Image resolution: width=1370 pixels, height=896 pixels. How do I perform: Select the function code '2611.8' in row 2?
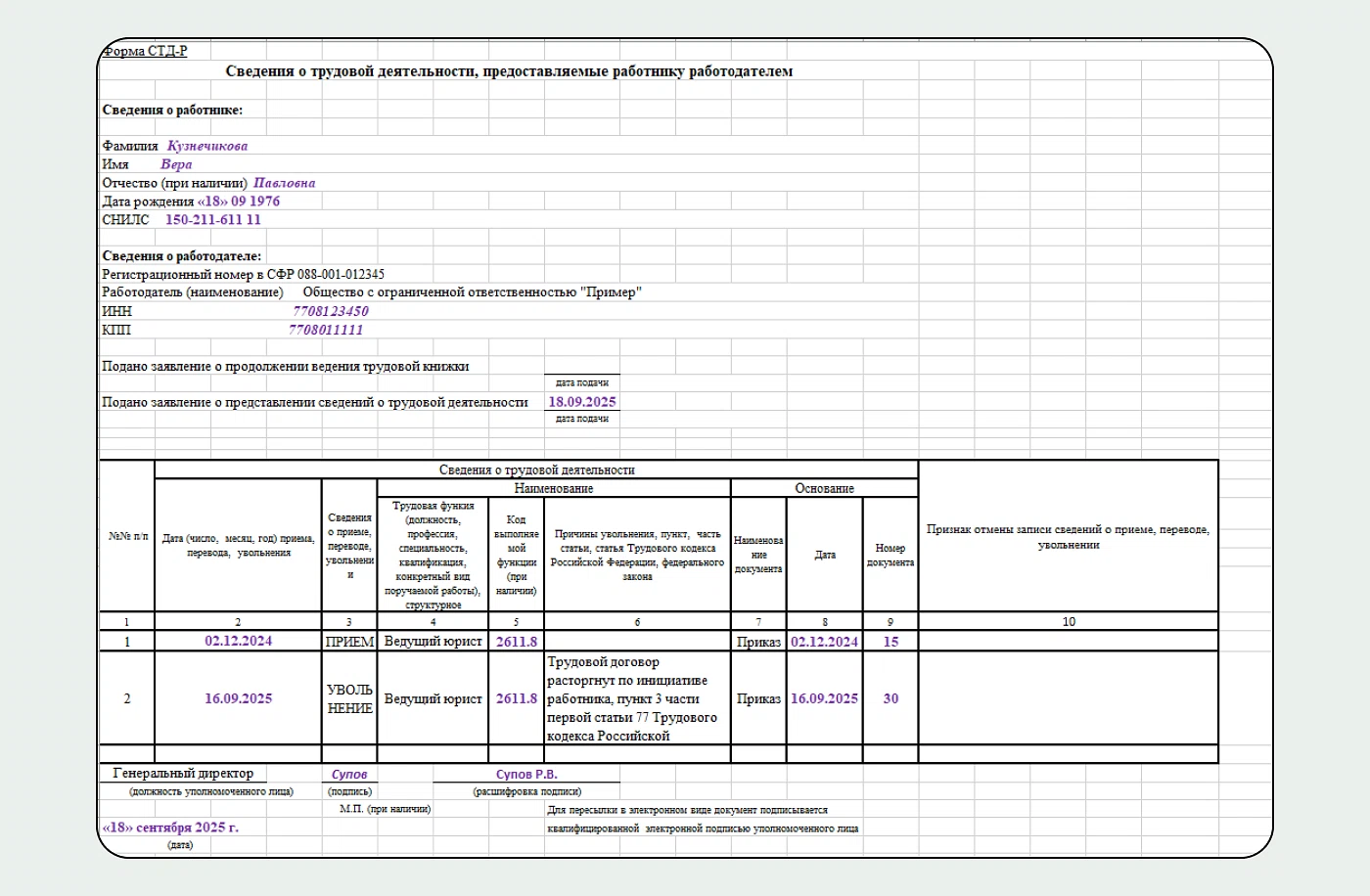point(517,698)
